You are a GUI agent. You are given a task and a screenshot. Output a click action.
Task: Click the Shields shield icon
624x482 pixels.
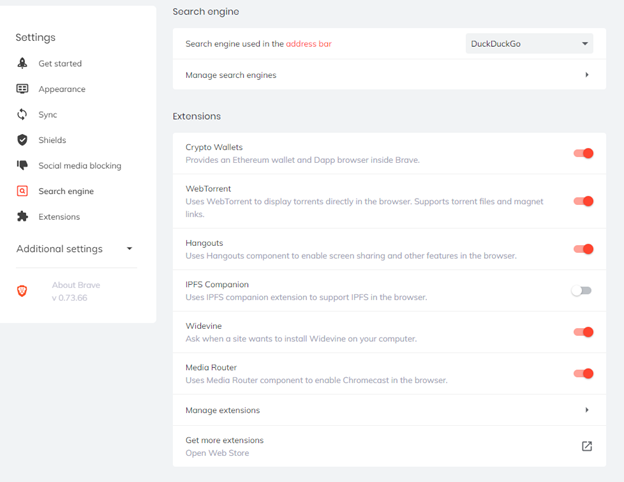point(22,140)
